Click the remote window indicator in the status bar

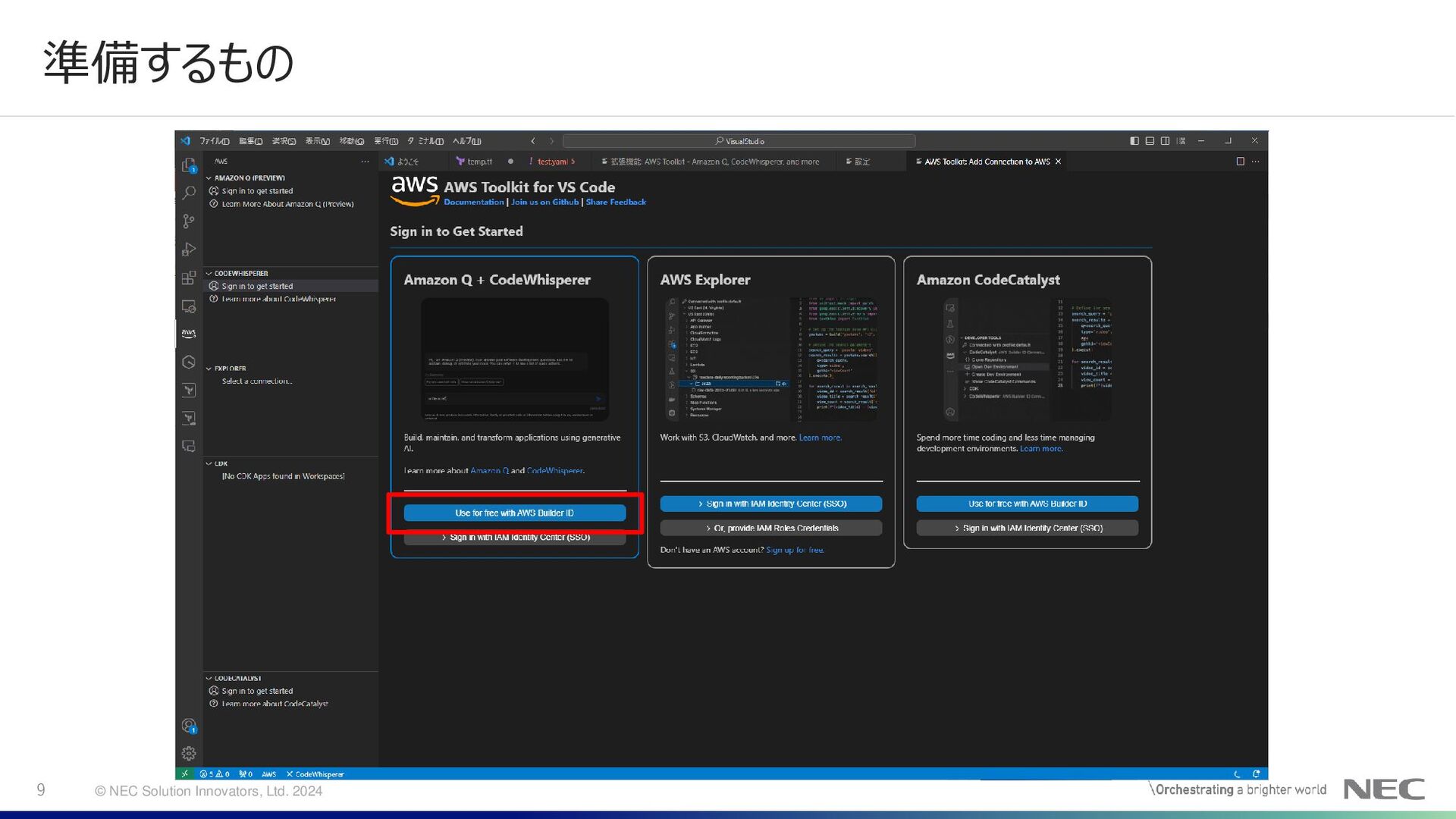[184, 774]
